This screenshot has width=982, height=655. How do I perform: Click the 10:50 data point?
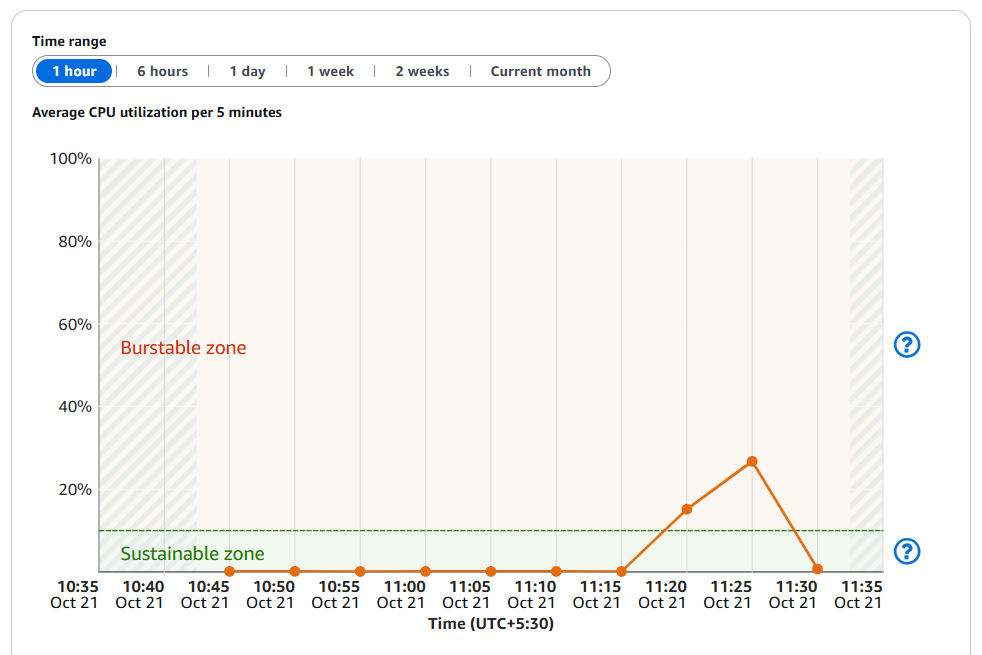tap(295, 571)
